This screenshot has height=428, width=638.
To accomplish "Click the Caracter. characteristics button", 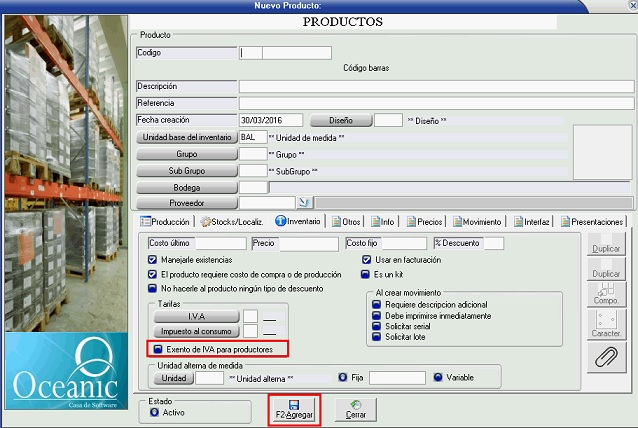I will pos(605,322).
